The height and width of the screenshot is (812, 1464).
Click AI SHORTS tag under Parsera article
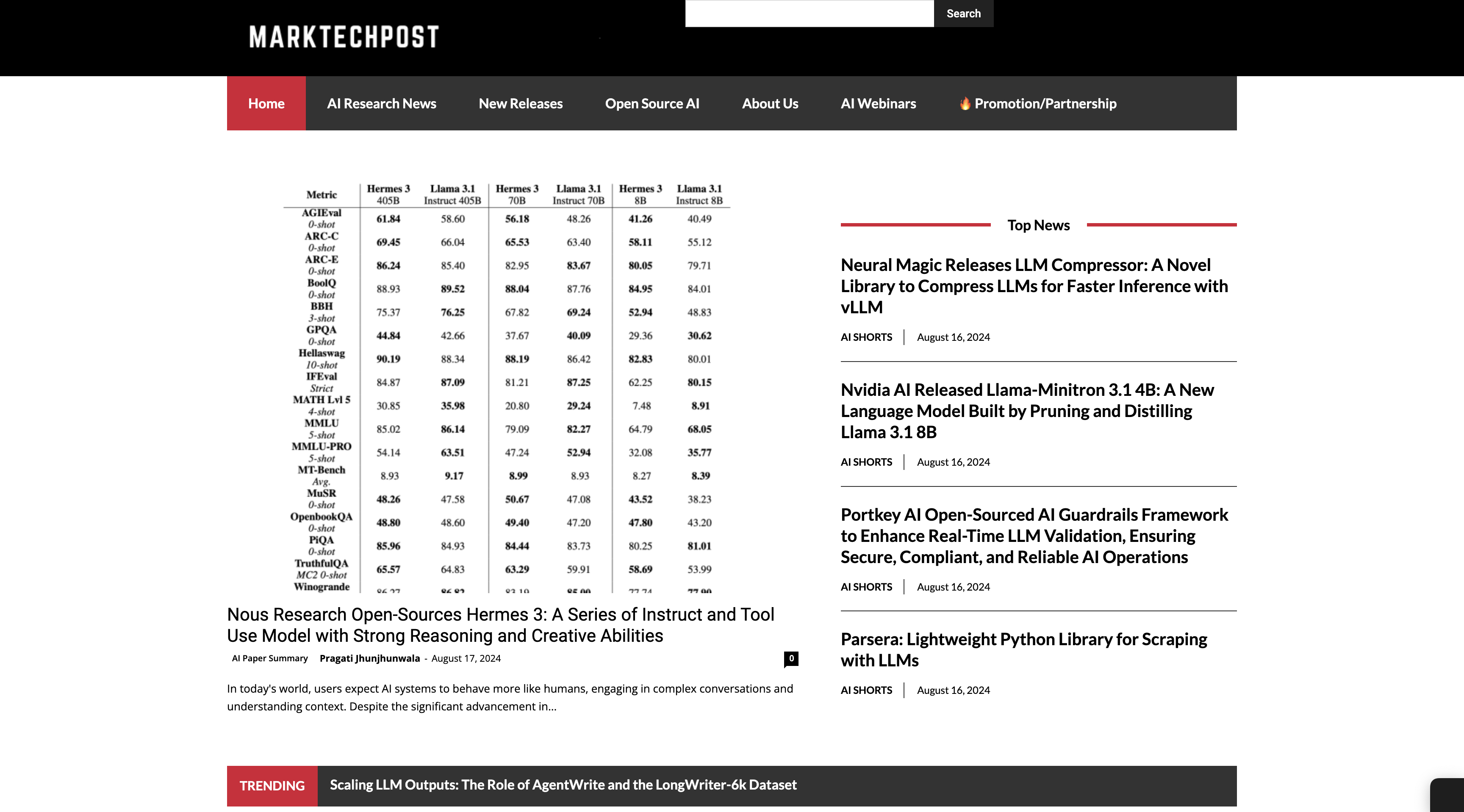coord(866,690)
